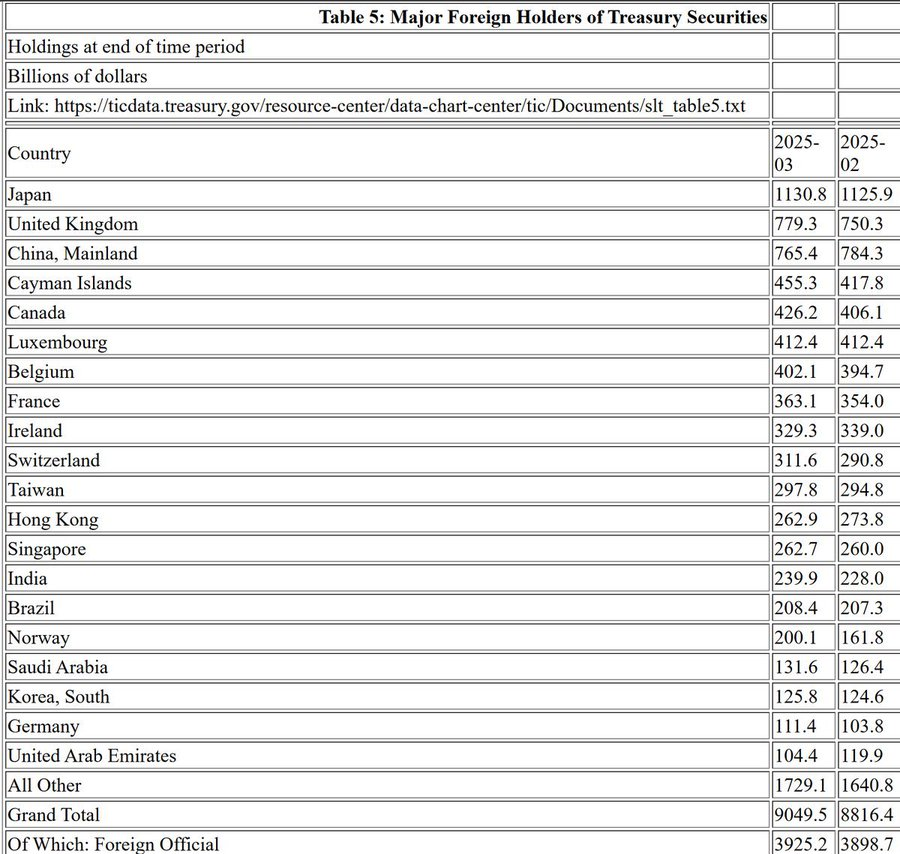Select the Cayman Islands row label
Screen dimensions: 900x854
coord(69,283)
